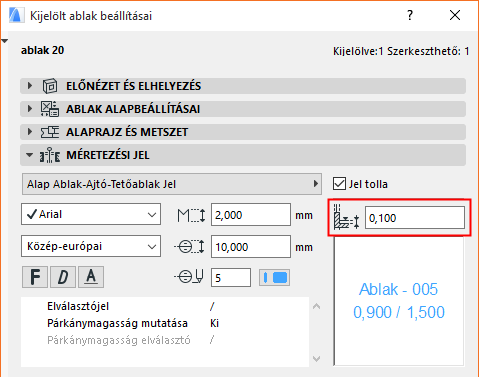Open the Alap Ablak-Ajtó-Tetőablak Jel selector
This screenshot has width=479, height=377.
[172, 184]
